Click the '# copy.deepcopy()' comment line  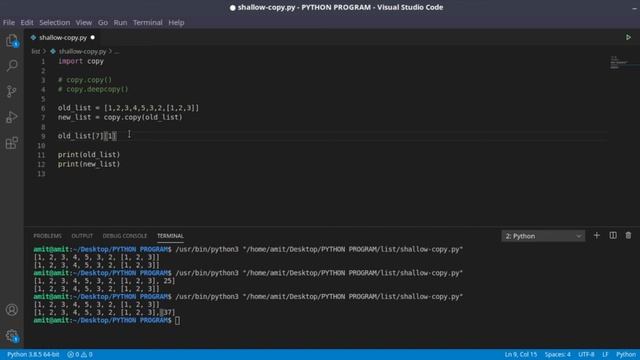pos(93,89)
